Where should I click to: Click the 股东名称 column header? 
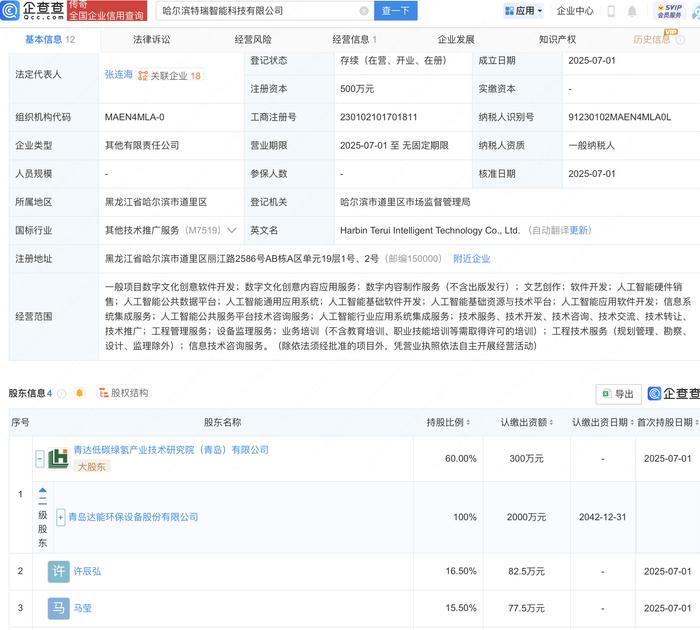[x=222, y=422]
